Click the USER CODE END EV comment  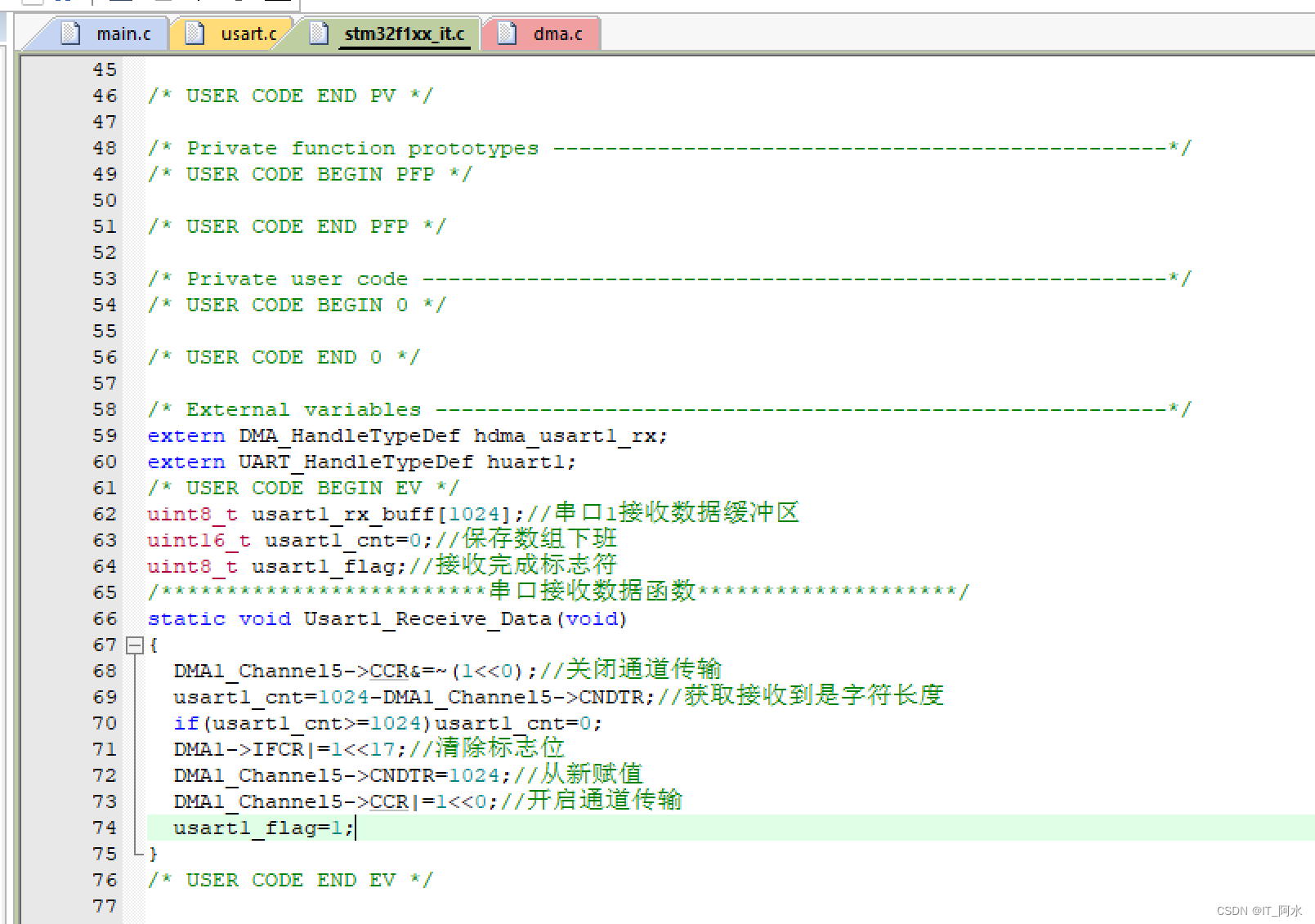[x=290, y=880]
